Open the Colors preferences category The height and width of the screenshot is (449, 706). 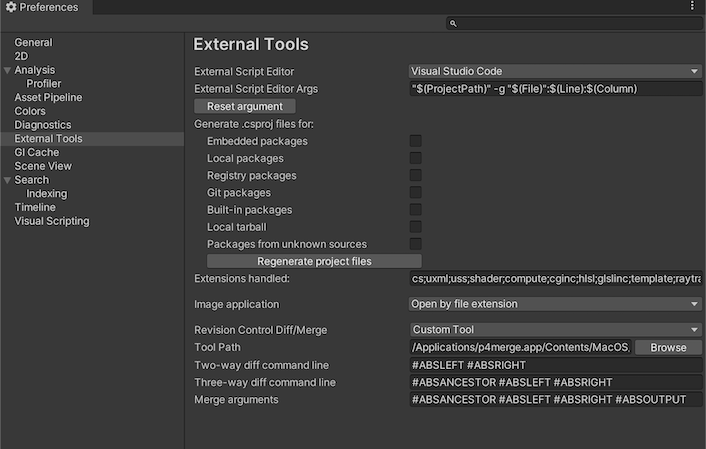(x=30, y=112)
